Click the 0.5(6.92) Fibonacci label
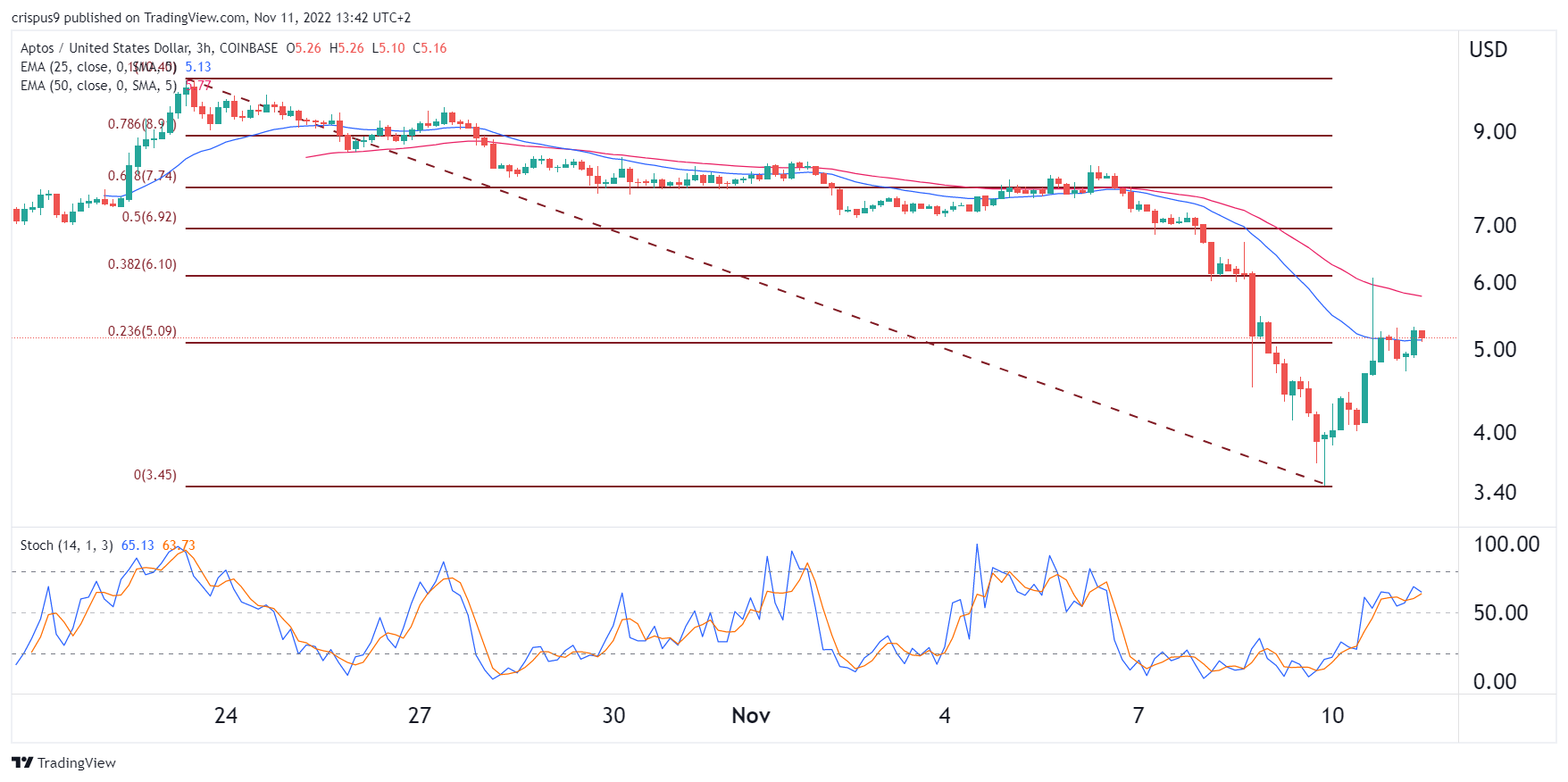The image size is (1568, 782). [x=149, y=217]
